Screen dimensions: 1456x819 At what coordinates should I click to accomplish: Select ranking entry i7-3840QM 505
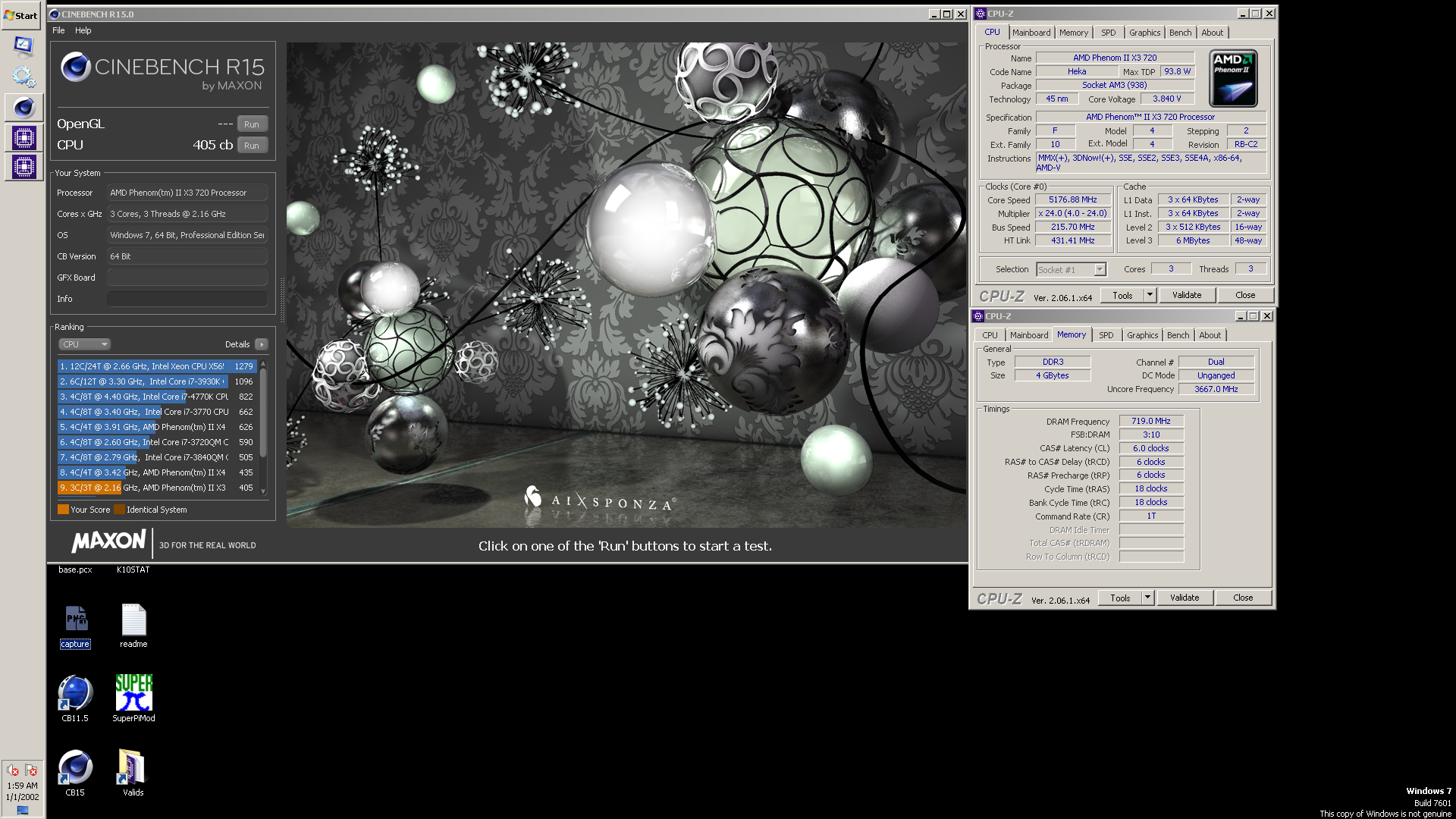[157, 457]
